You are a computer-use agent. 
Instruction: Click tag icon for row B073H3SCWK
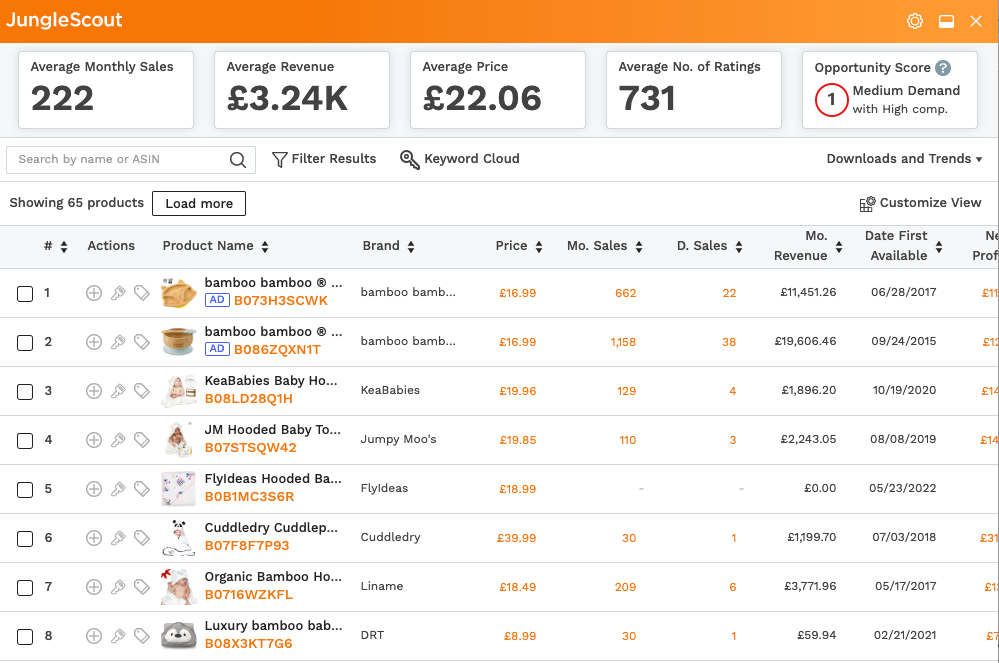point(141,293)
